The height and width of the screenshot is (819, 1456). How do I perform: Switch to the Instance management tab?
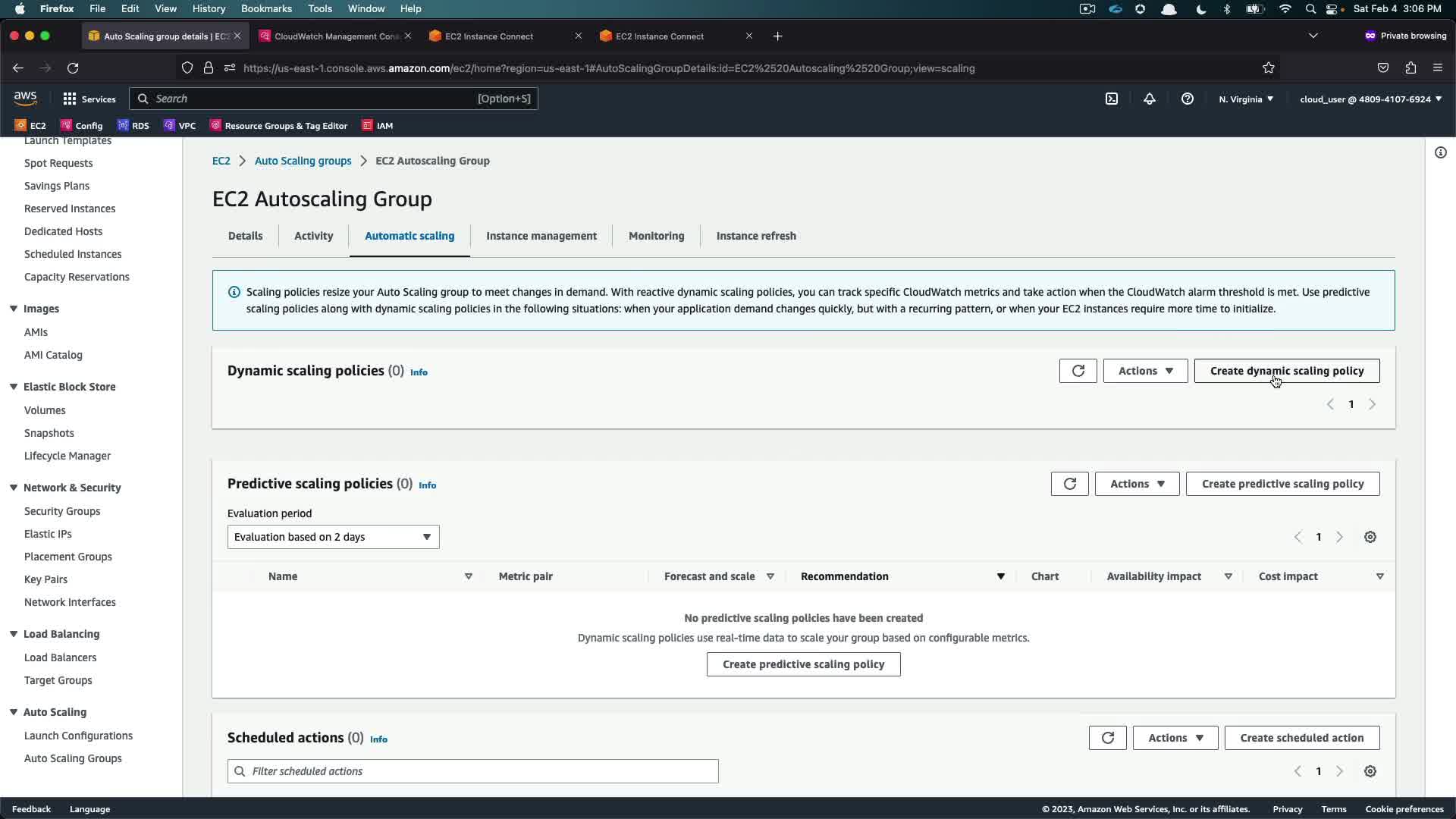[541, 236]
